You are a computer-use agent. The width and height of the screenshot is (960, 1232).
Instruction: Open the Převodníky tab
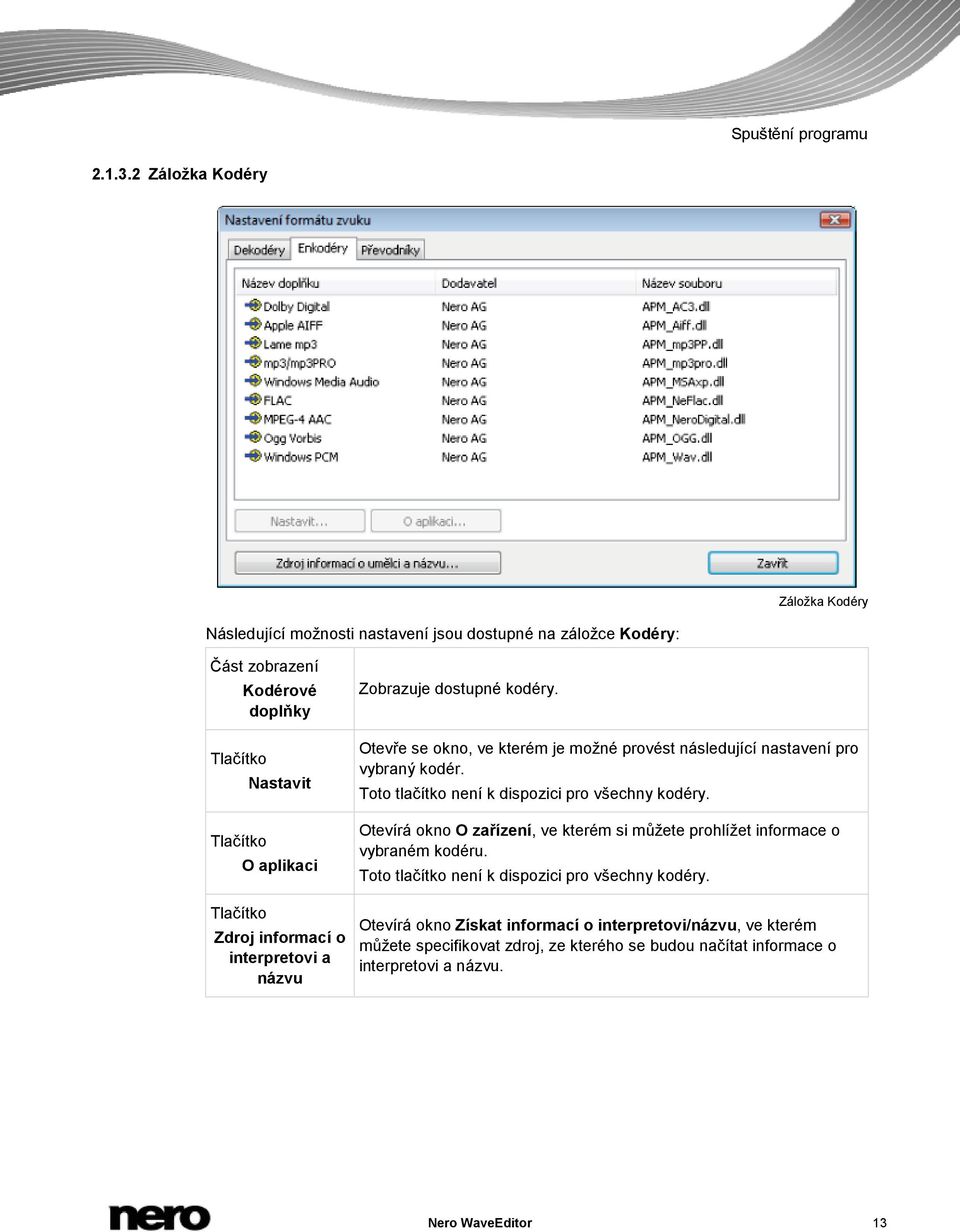pyautogui.click(x=391, y=250)
